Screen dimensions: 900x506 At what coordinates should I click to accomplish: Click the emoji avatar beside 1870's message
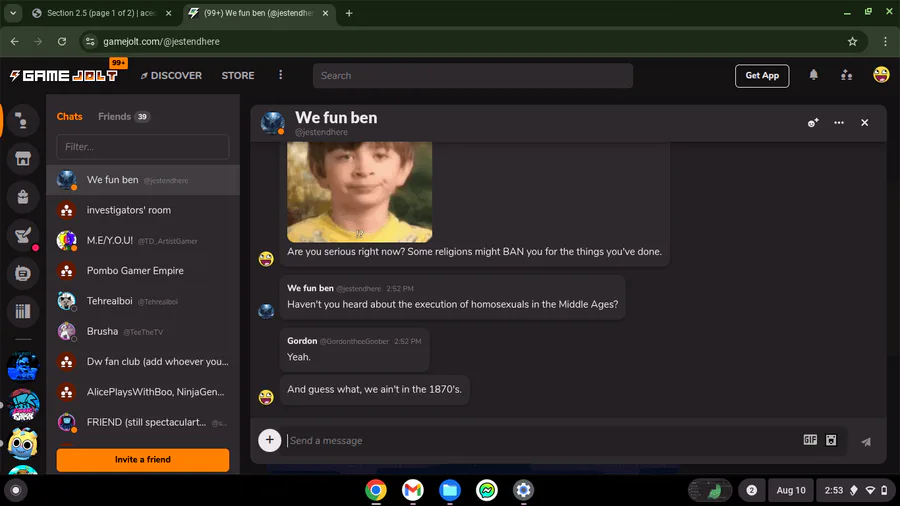coord(266,397)
